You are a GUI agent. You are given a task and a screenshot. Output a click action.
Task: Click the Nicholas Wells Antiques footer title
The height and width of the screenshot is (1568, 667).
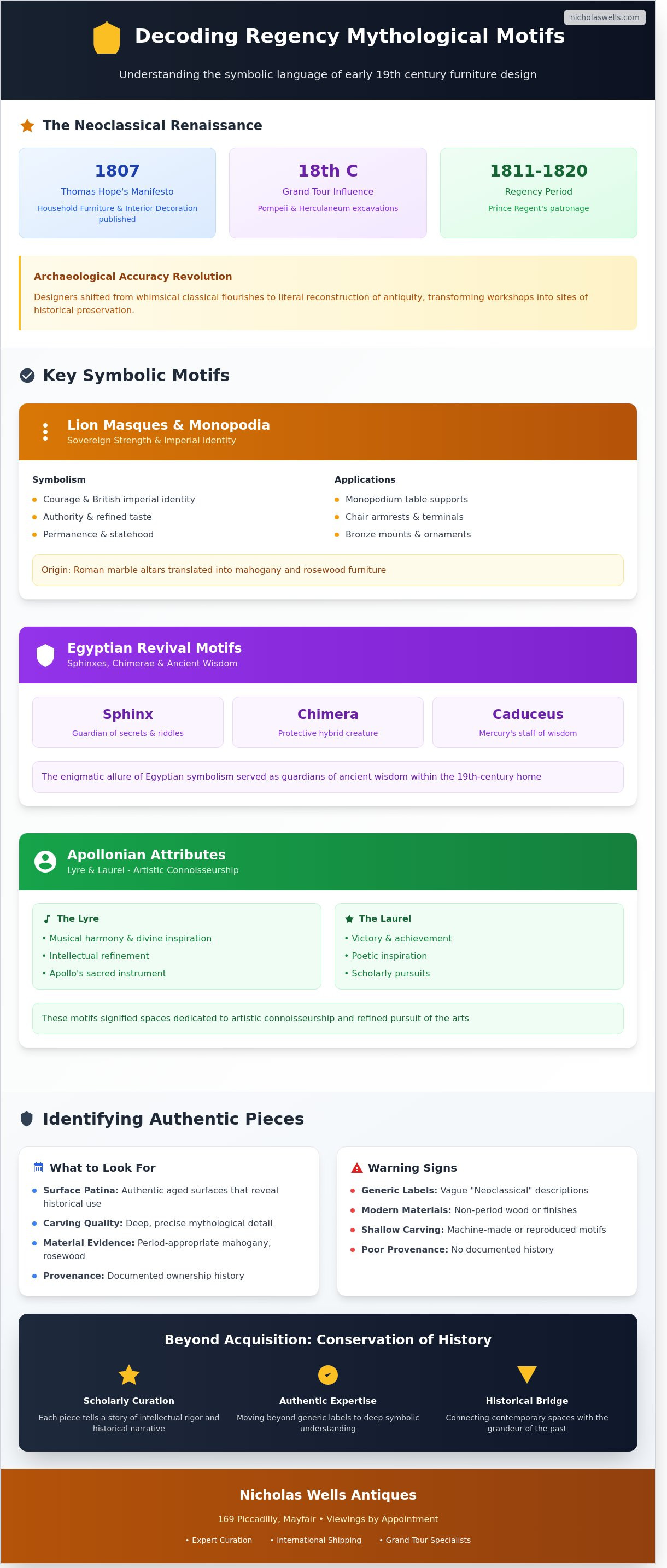point(328,1495)
